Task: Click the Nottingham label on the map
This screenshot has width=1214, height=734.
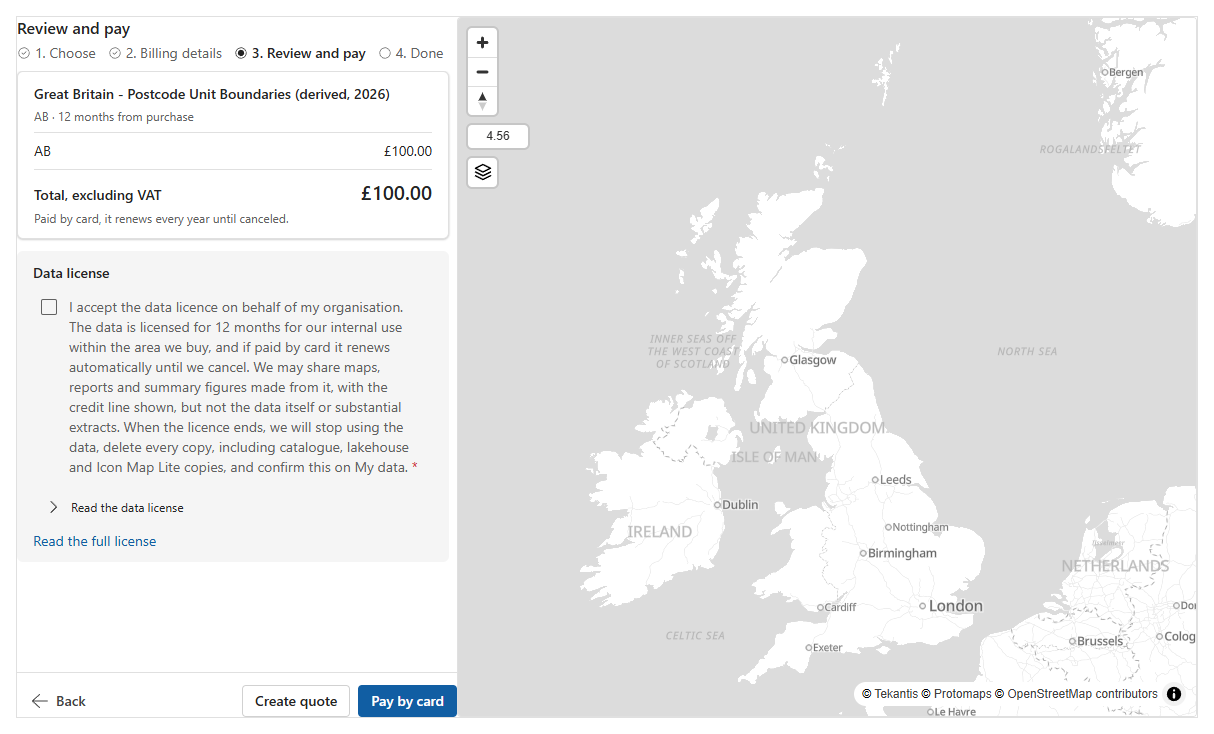Action: [x=920, y=527]
